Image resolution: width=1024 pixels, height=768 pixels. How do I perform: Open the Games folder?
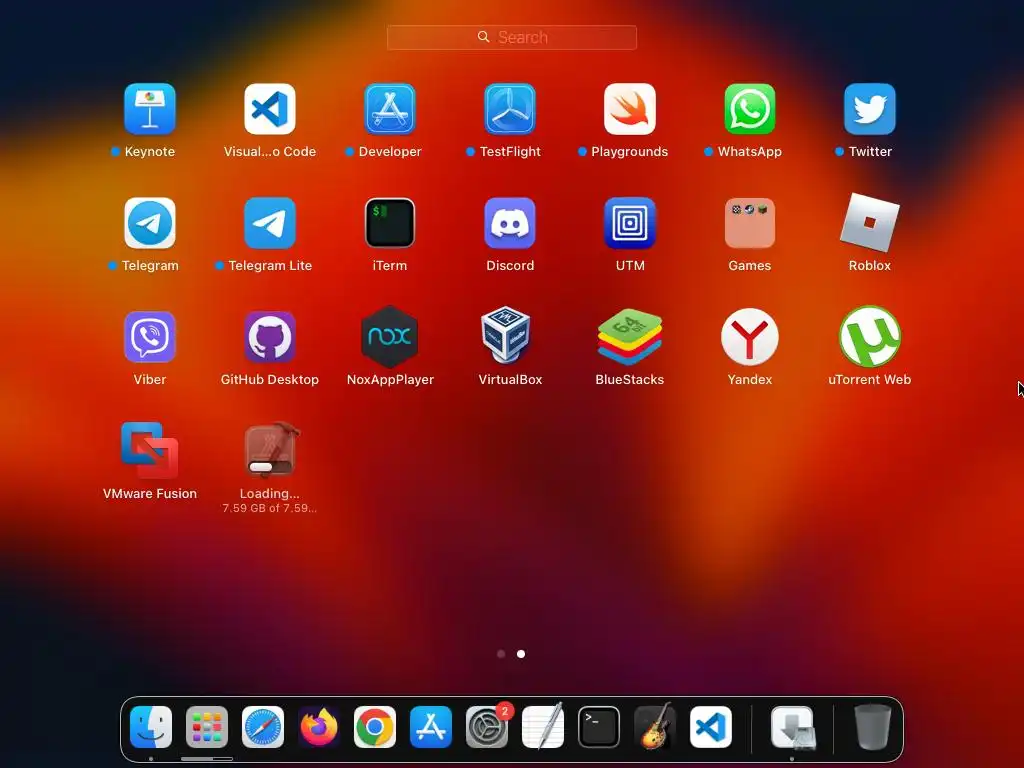pos(750,223)
